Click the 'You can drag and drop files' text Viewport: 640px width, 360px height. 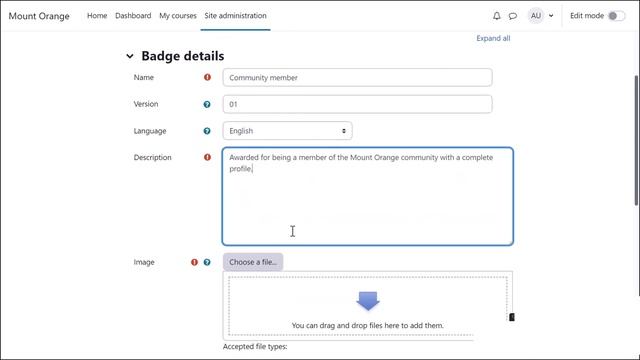[368, 325]
